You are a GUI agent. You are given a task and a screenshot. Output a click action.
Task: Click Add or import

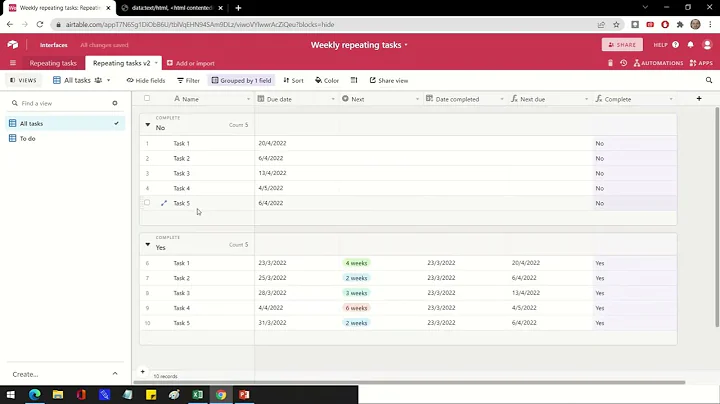(x=191, y=63)
